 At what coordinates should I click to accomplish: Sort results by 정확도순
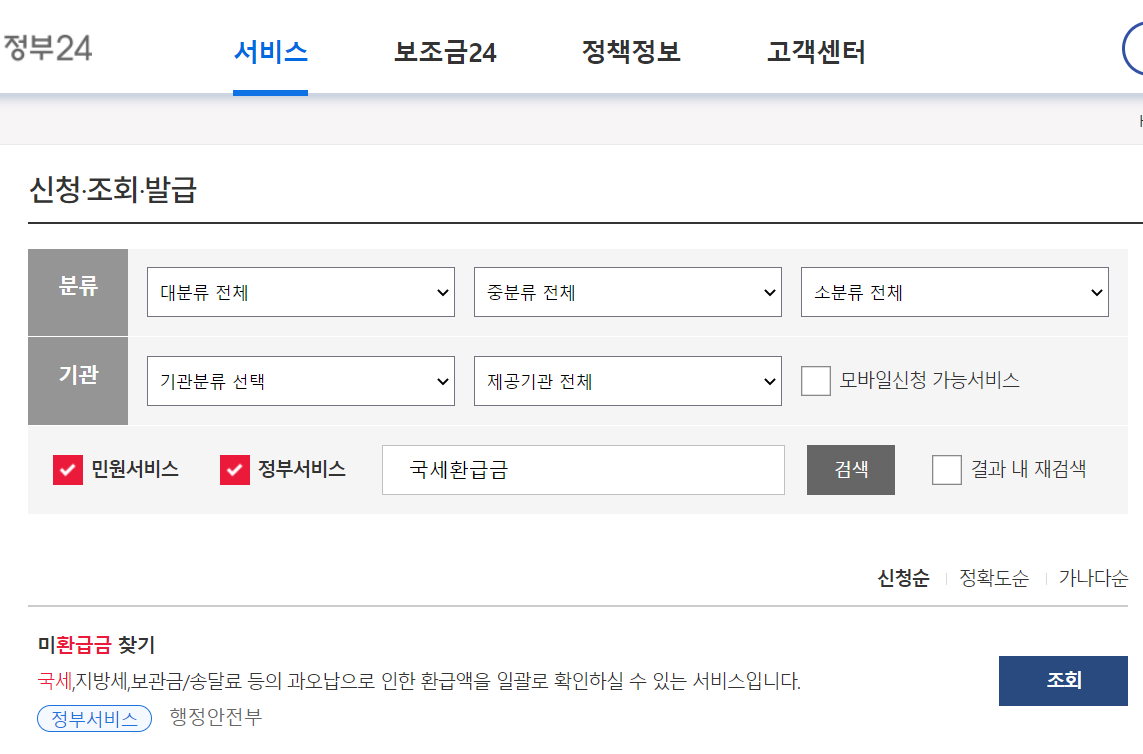(x=992, y=578)
